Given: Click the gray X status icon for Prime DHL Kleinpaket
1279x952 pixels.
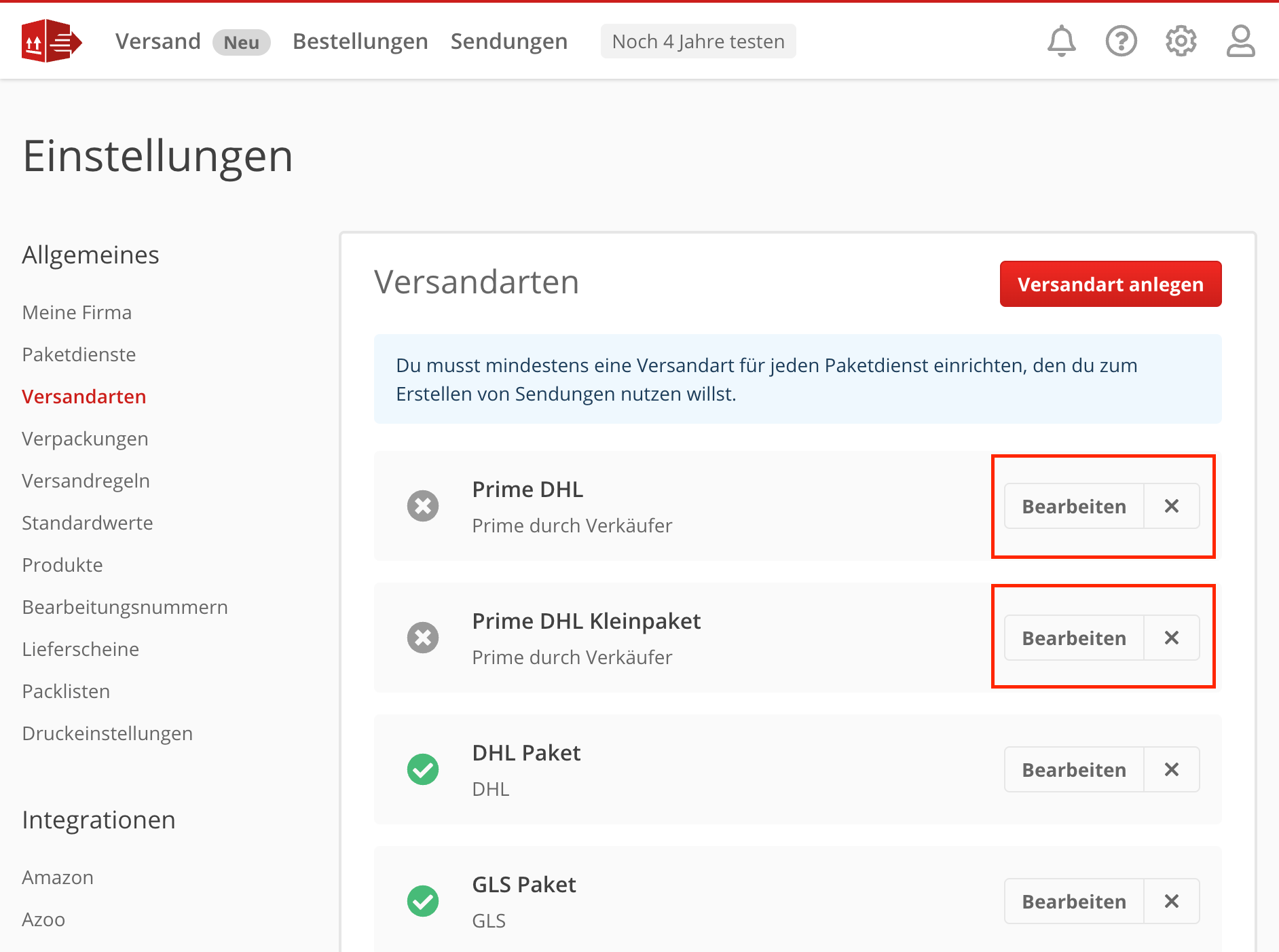Looking at the screenshot, I should (423, 638).
